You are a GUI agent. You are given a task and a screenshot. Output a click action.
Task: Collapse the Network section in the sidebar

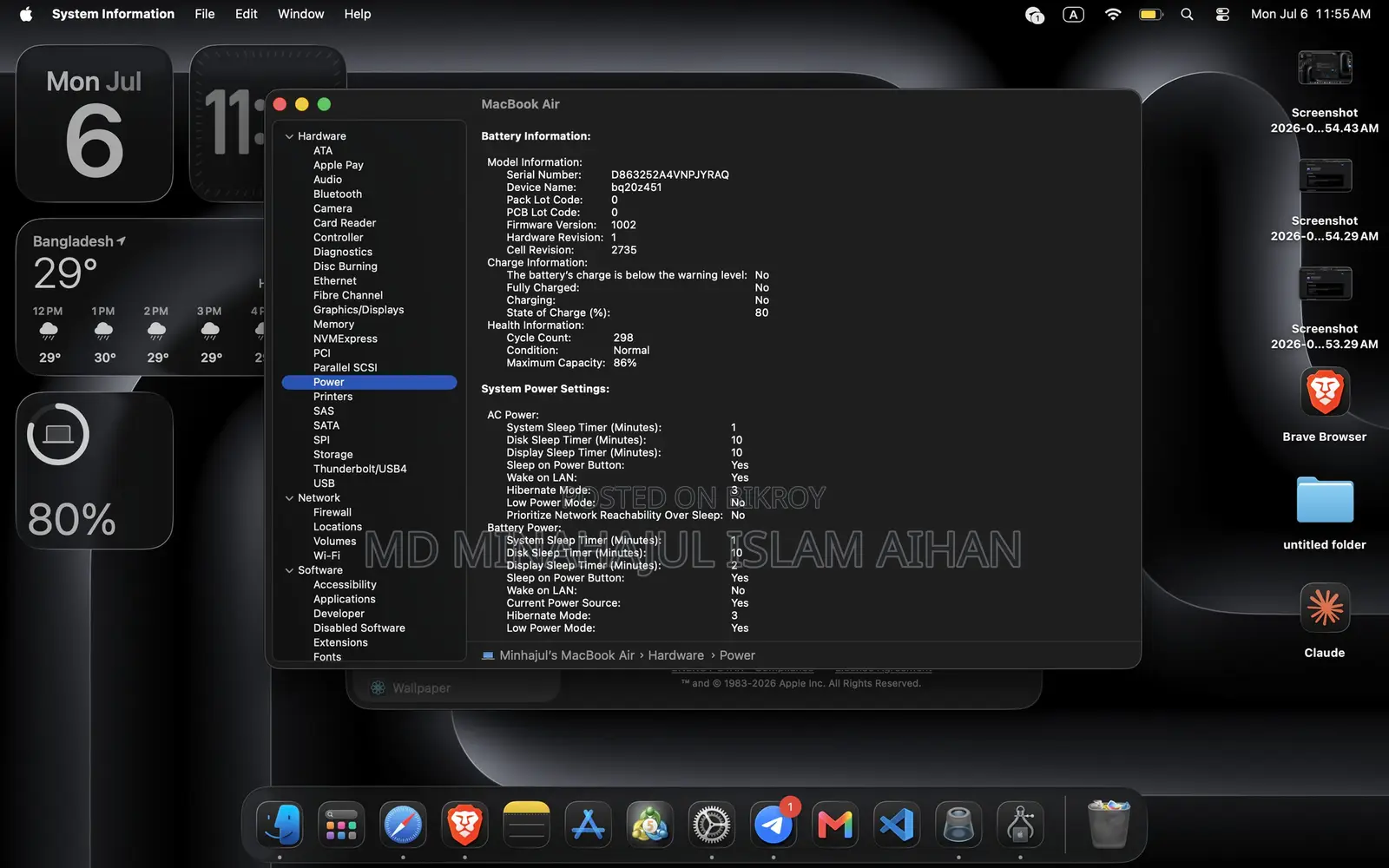click(x=289, y=498)
